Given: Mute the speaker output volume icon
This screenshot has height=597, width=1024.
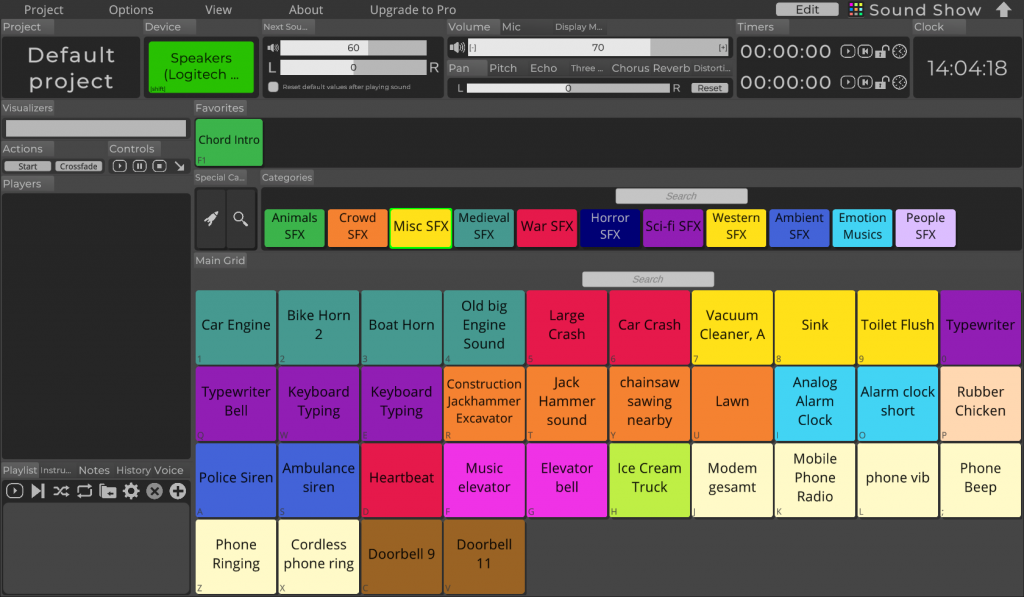Looking at the screenshot, I should pyautogui.click(x=272, y=46).
